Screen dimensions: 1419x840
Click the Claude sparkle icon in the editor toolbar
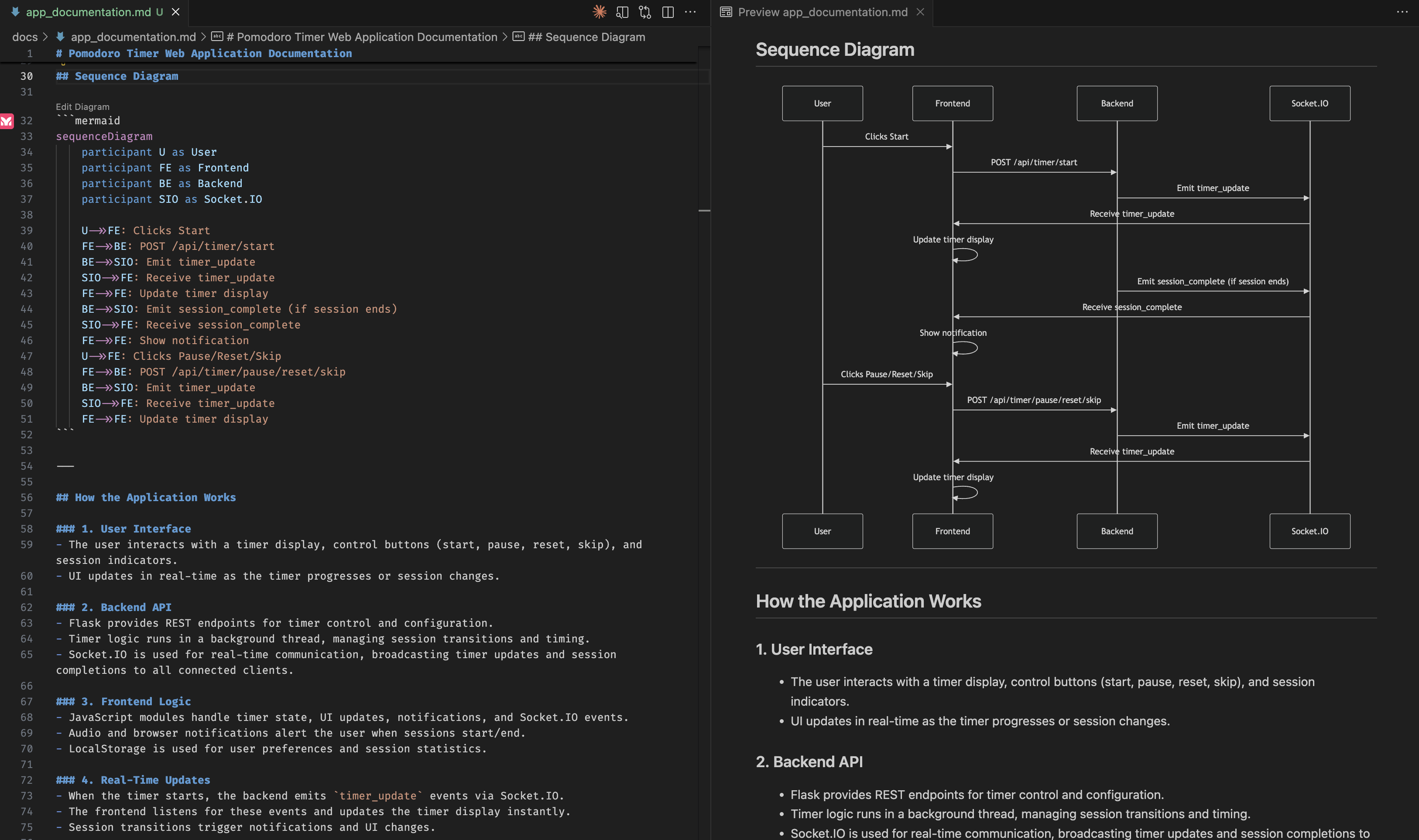coord(599,12)
